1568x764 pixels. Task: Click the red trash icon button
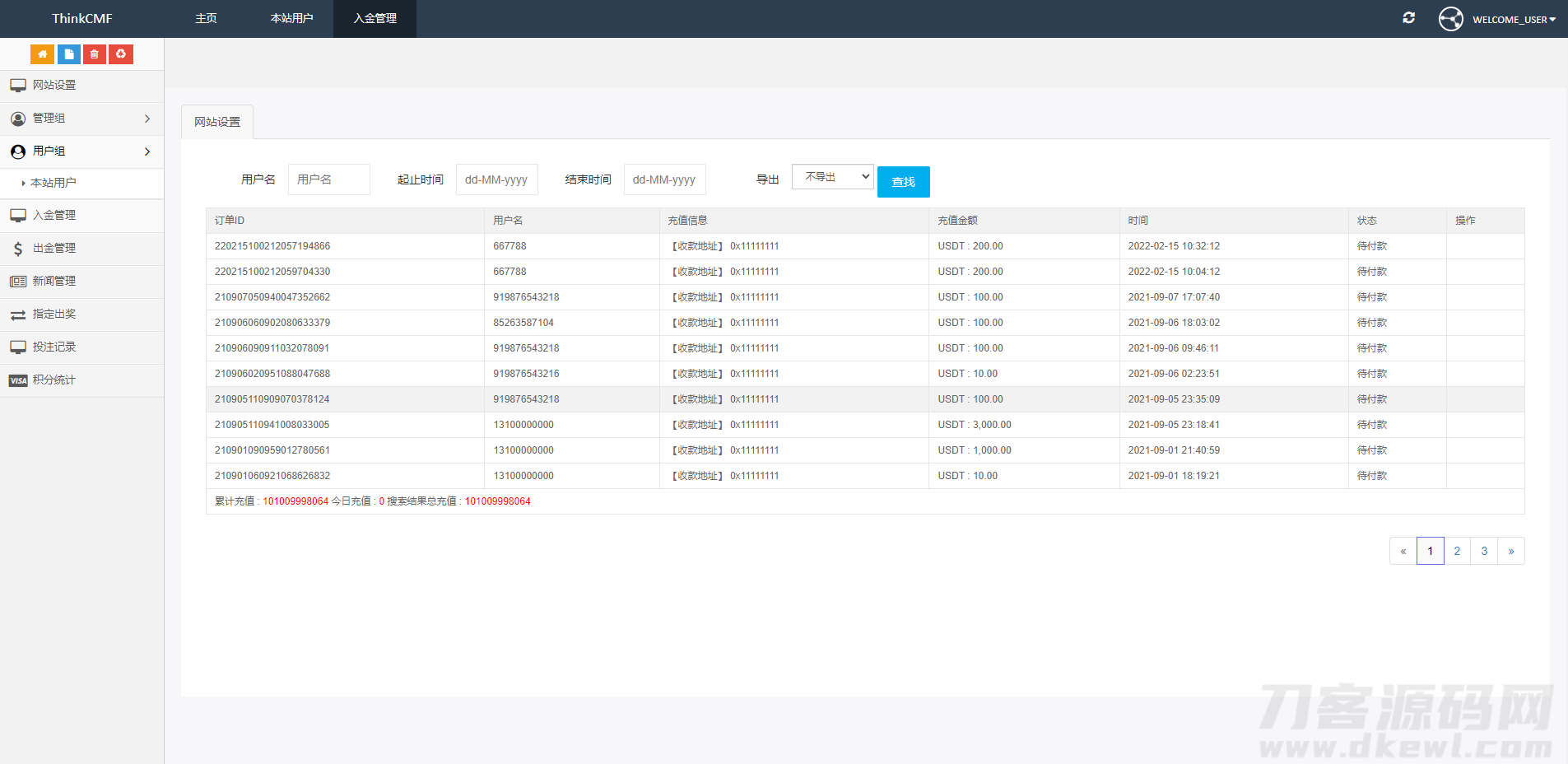pos(95,54)
